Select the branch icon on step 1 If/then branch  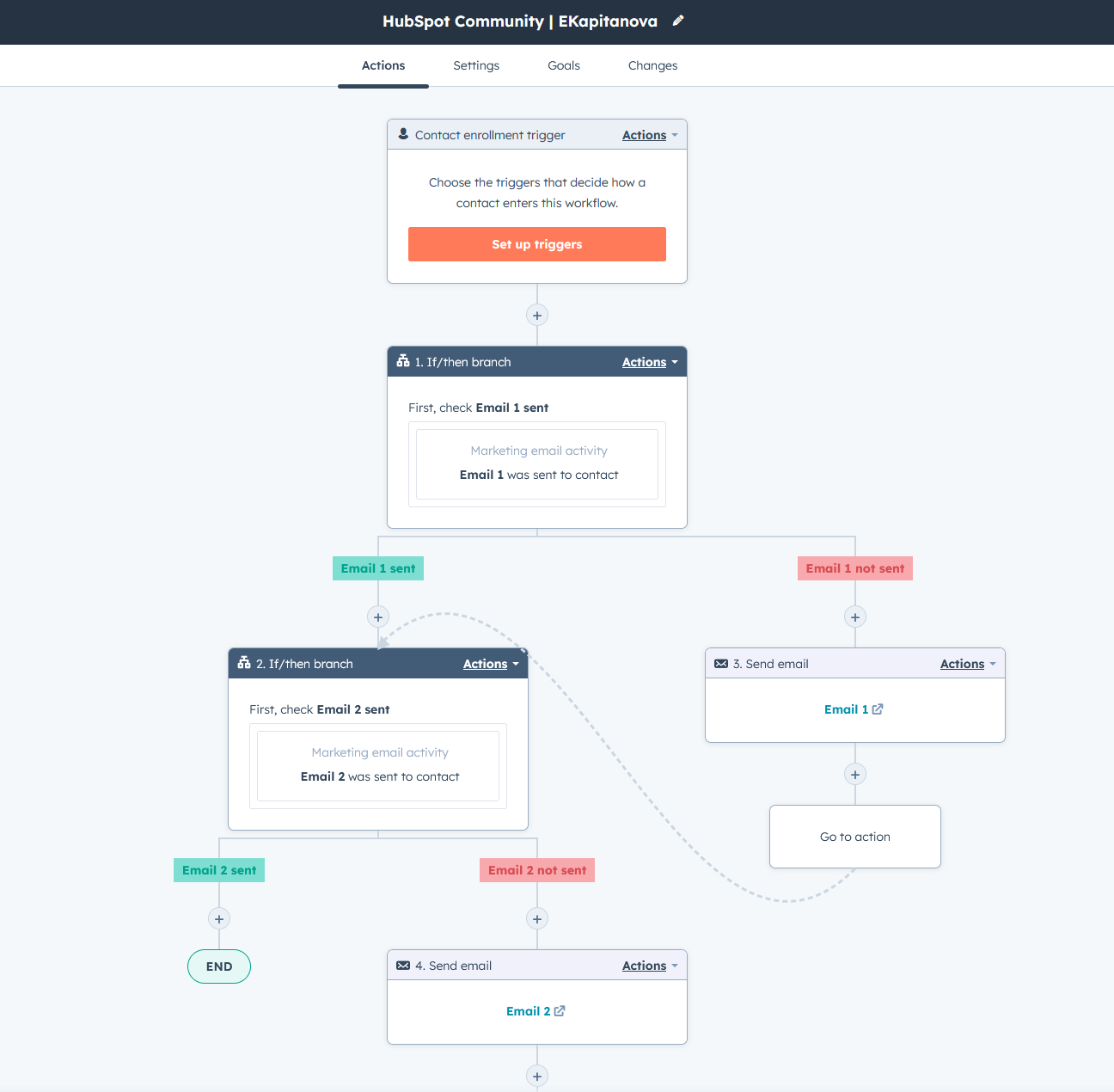[x=403, y=361]
